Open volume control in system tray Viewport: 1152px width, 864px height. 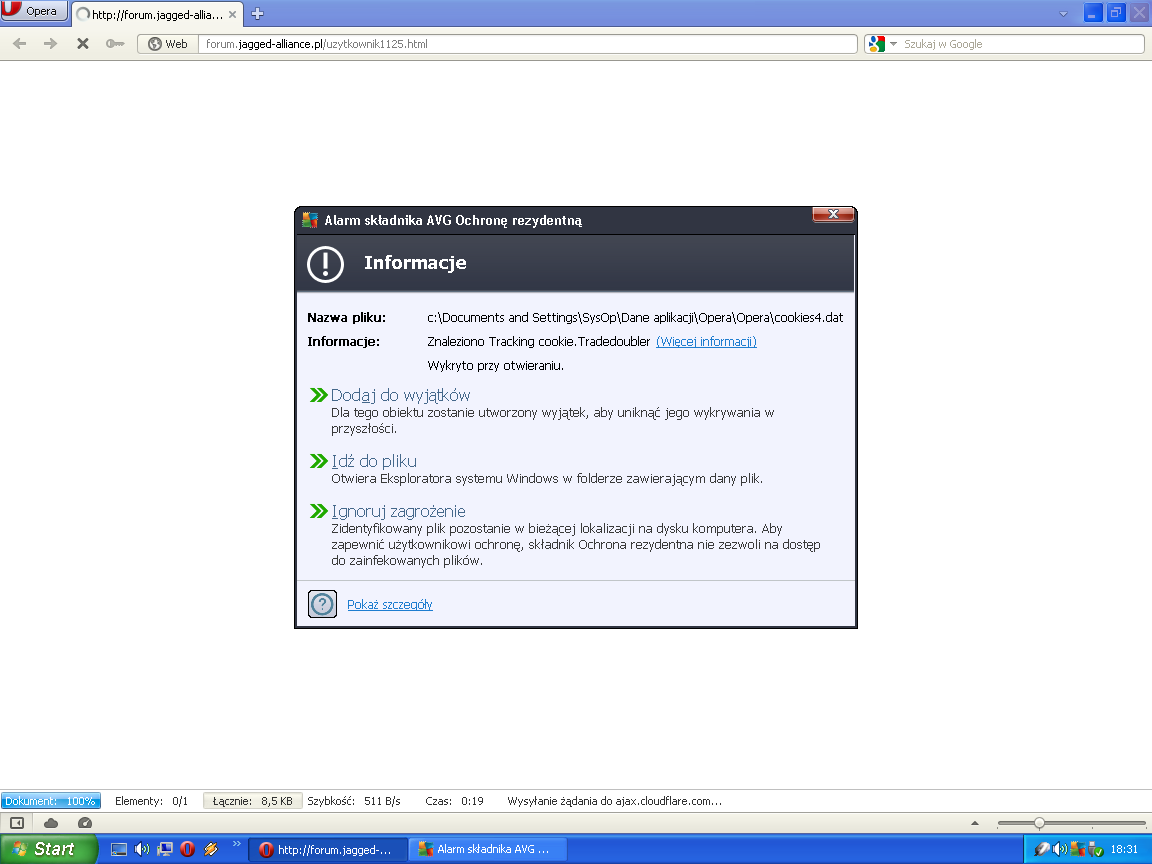[1060, 849]
